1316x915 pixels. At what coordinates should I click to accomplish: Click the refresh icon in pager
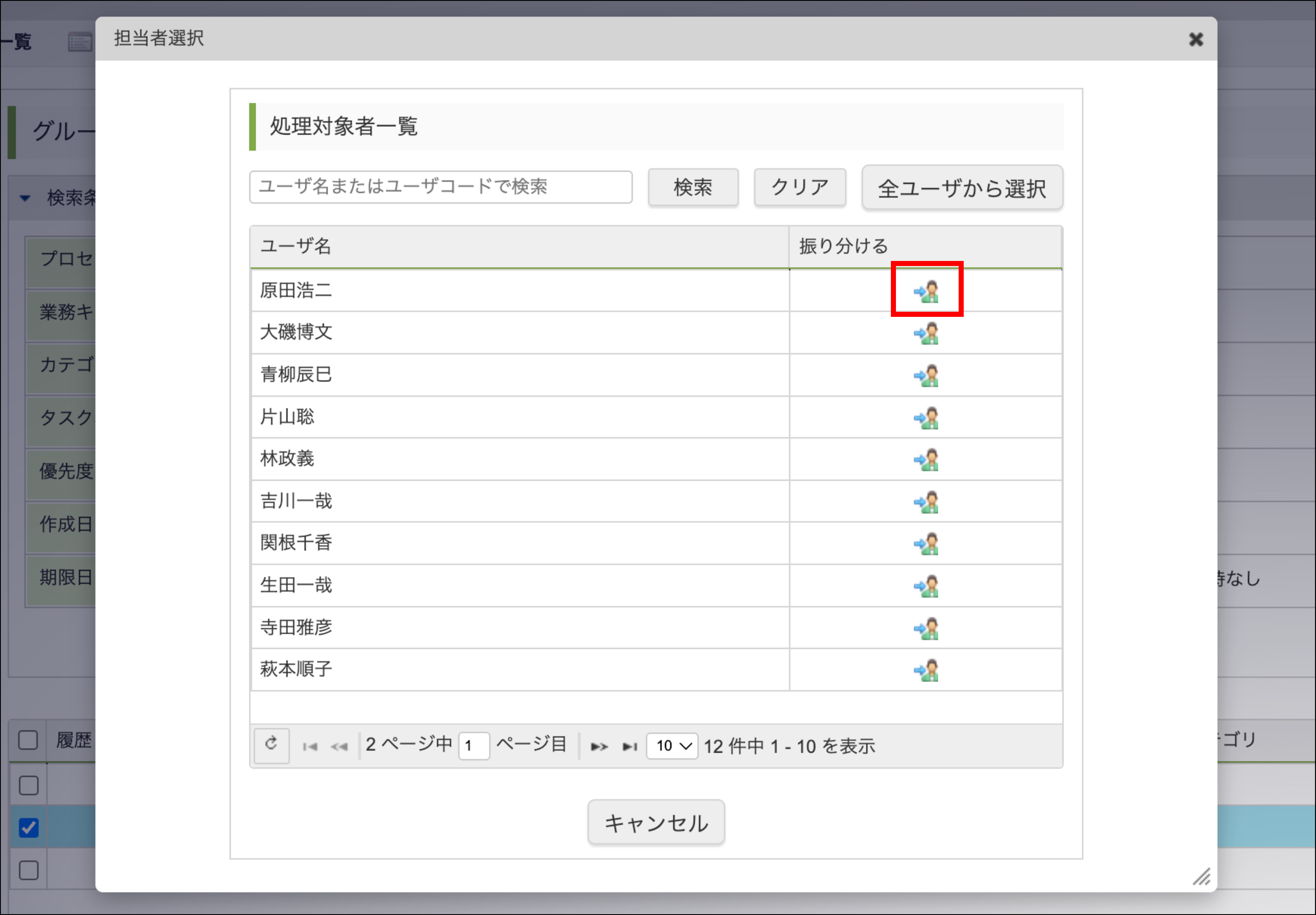click(x=271, y=745)
